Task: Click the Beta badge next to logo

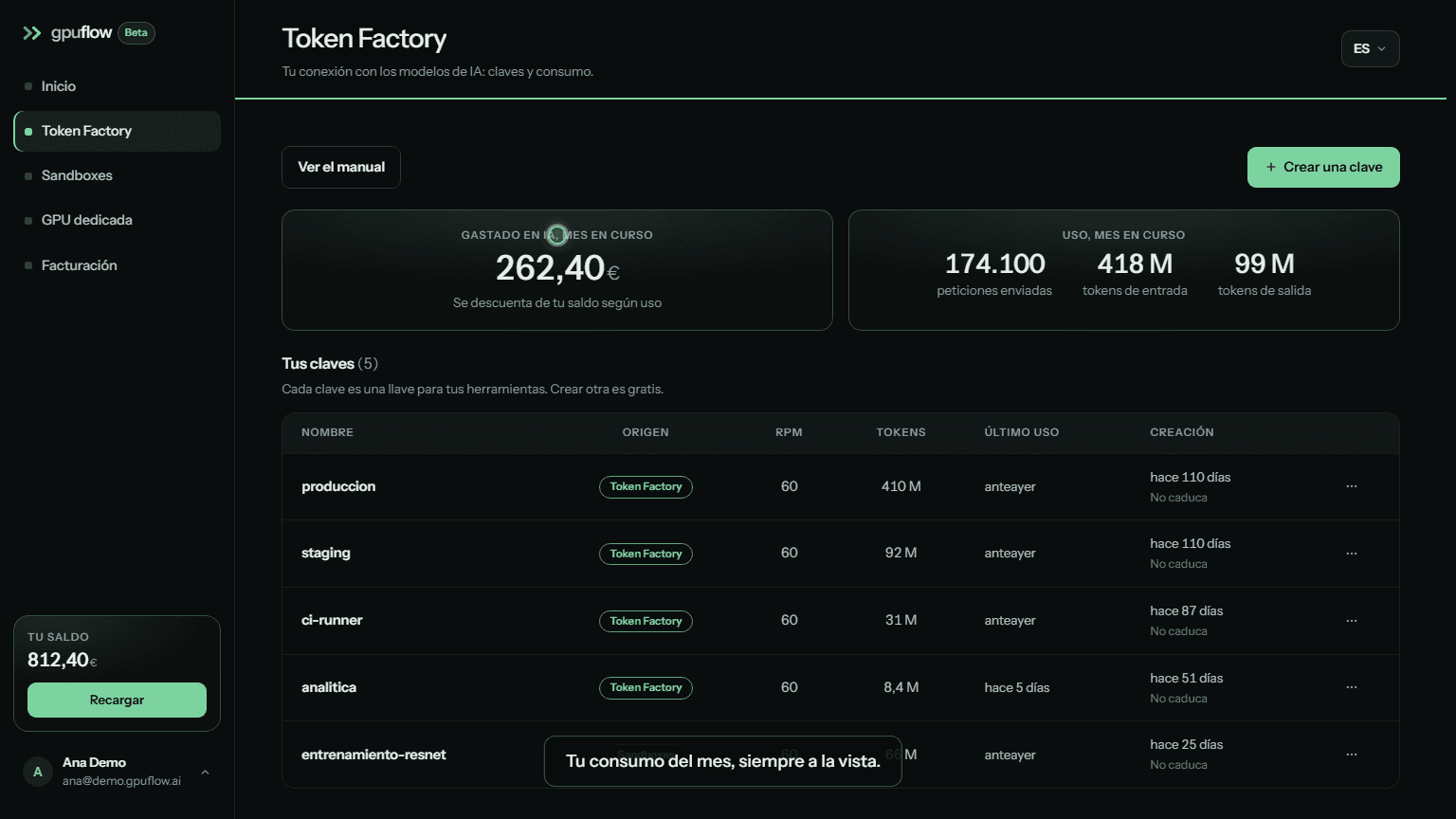Action: (x=136, y=33)
